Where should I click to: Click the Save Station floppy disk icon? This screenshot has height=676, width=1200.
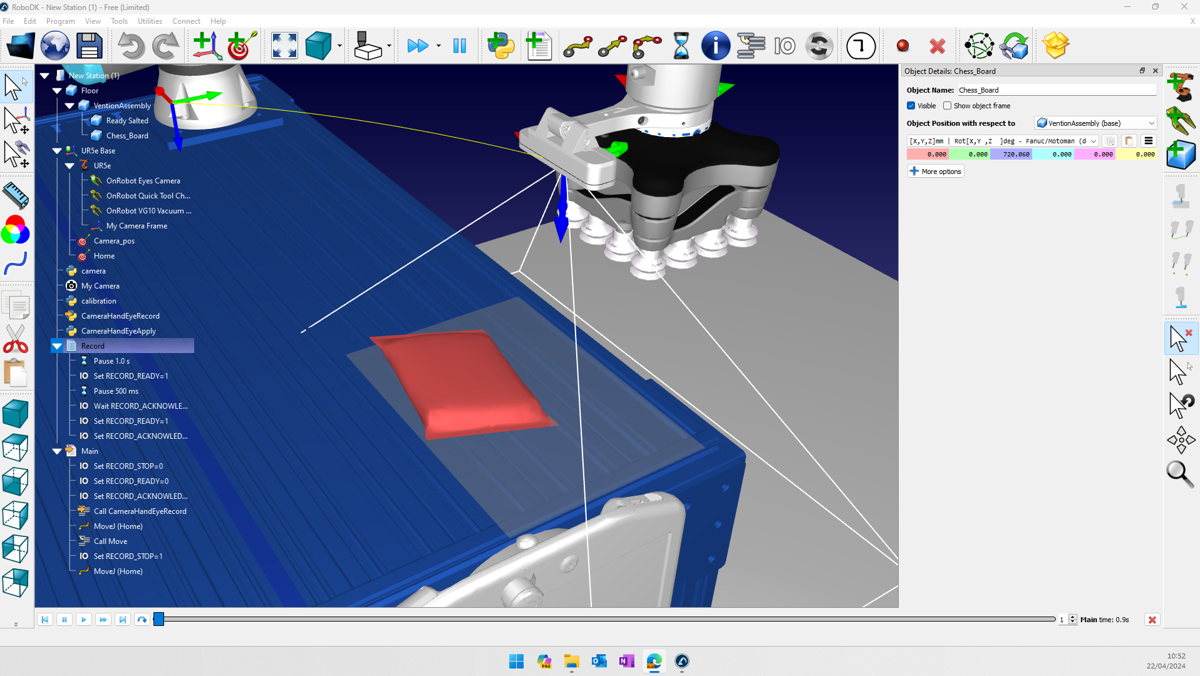point(89,46)
